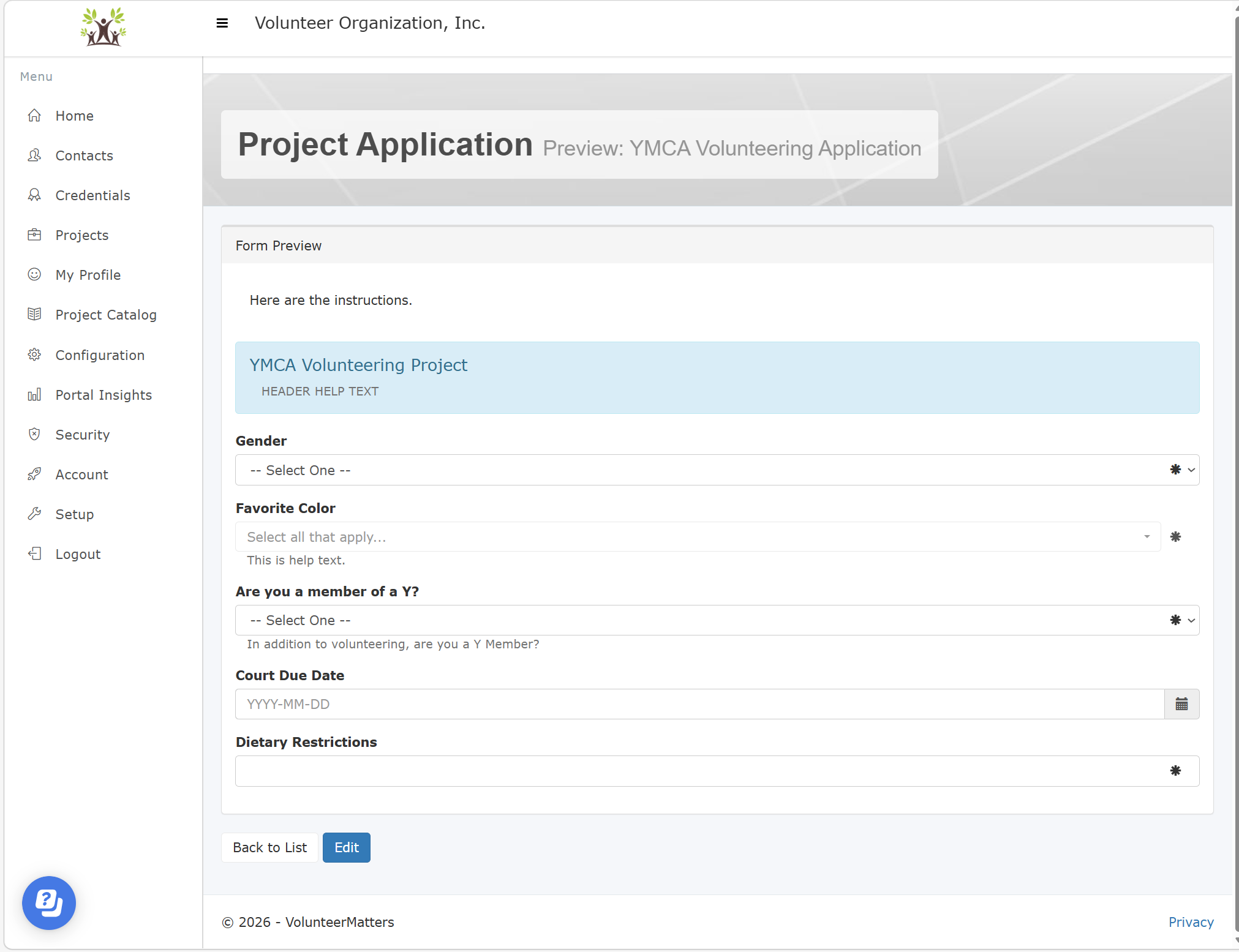Click the Volunteer Organization tree logo
Image resolution: width=1239 pixels, height=952 pixels.
[x=104, y=27]
